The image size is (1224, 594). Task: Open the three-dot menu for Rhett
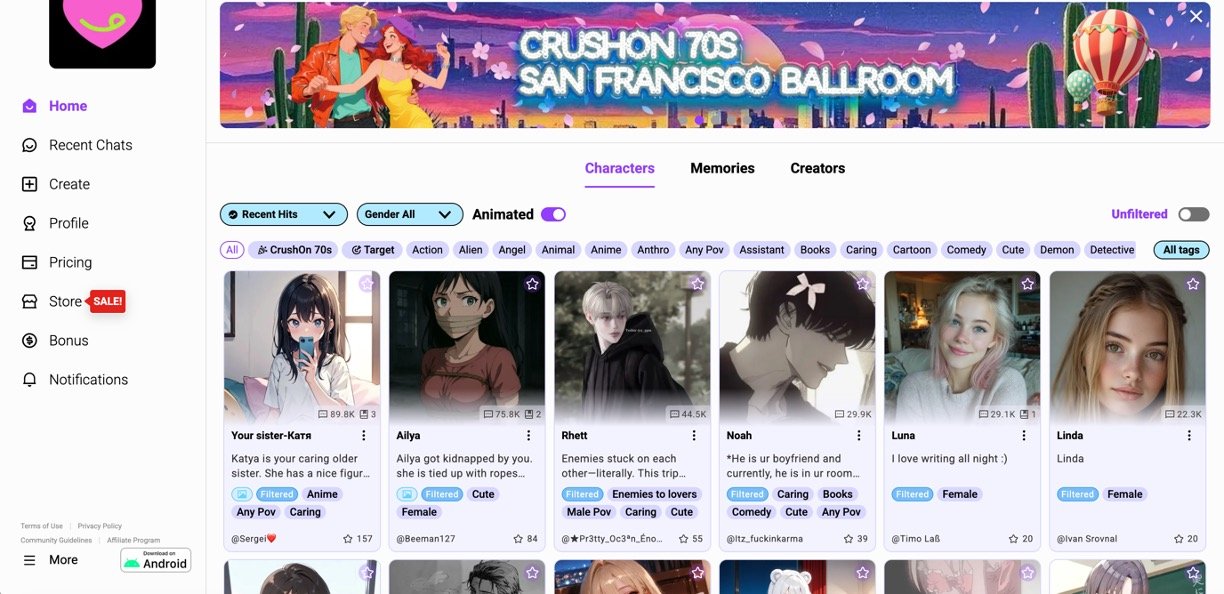(694, 436)
